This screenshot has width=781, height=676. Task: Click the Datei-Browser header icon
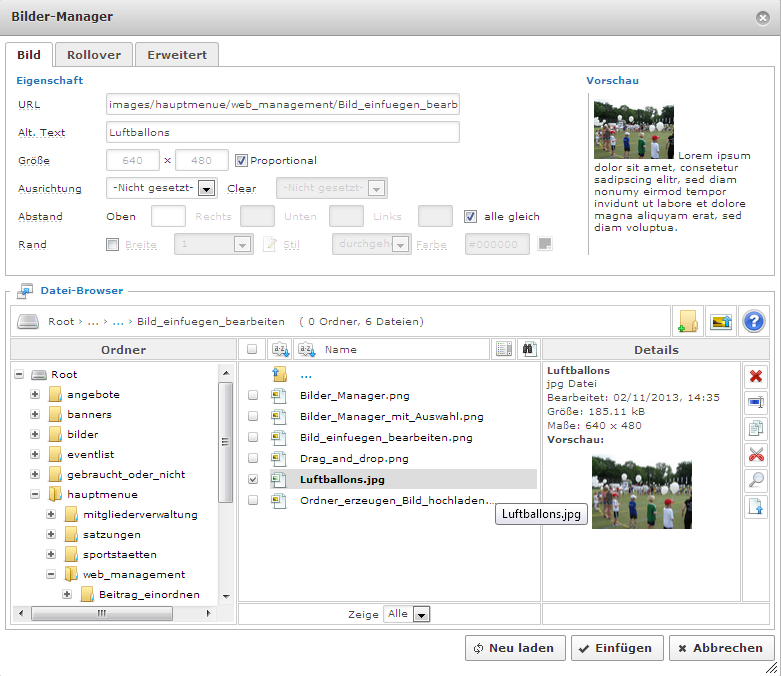24,291
